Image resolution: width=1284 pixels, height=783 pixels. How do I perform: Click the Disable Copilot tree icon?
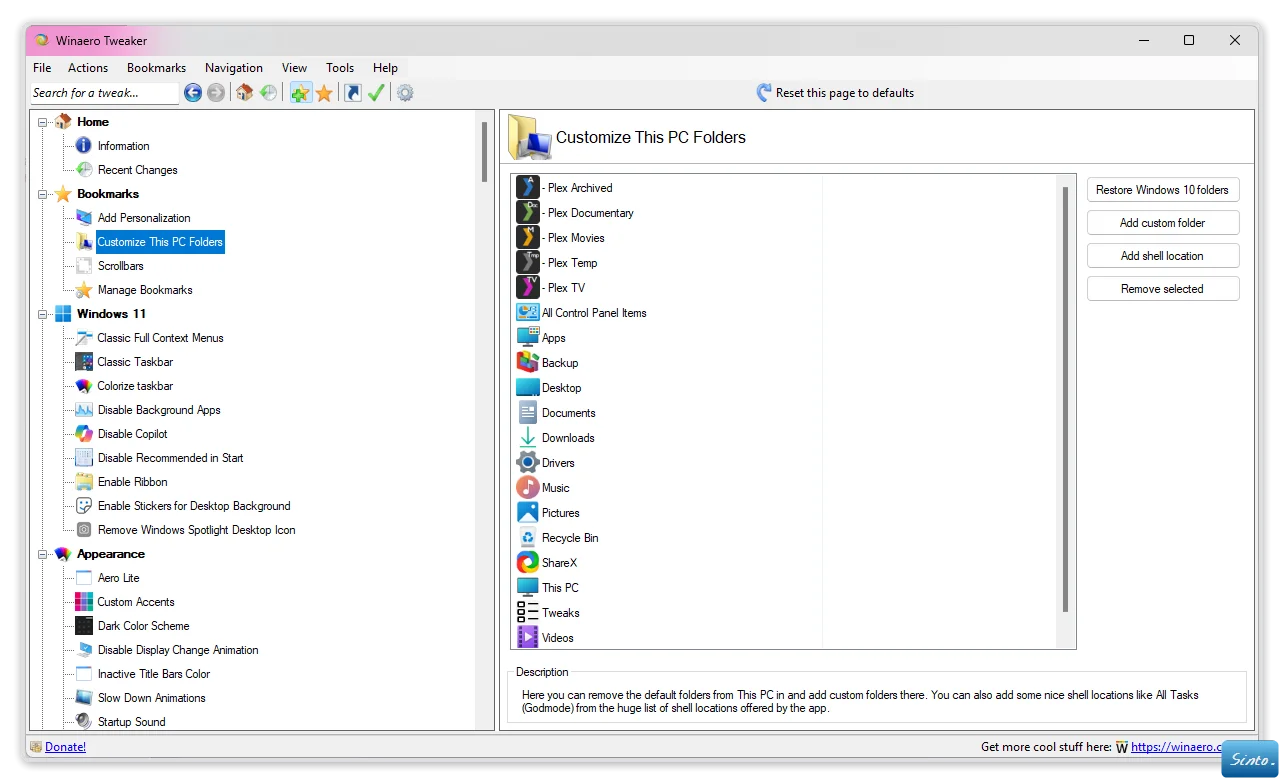click(x=84, y=434)
